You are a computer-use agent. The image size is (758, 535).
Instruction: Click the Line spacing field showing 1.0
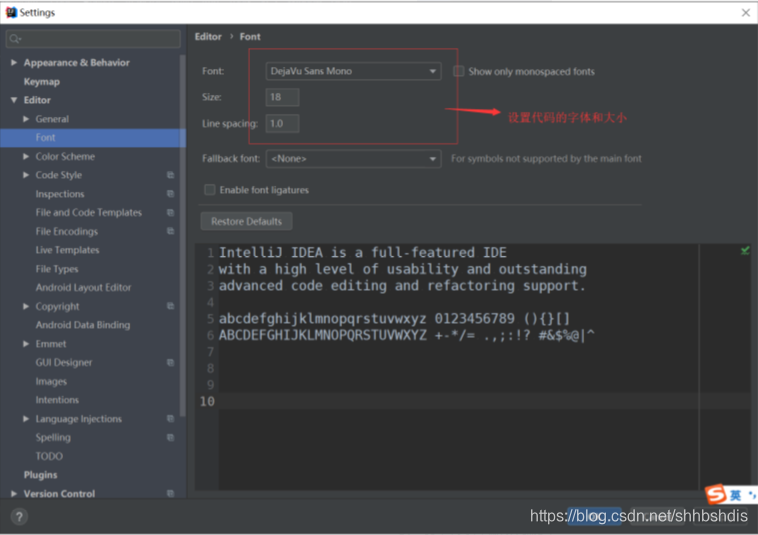pyautogui.click(x=282, y=123)
